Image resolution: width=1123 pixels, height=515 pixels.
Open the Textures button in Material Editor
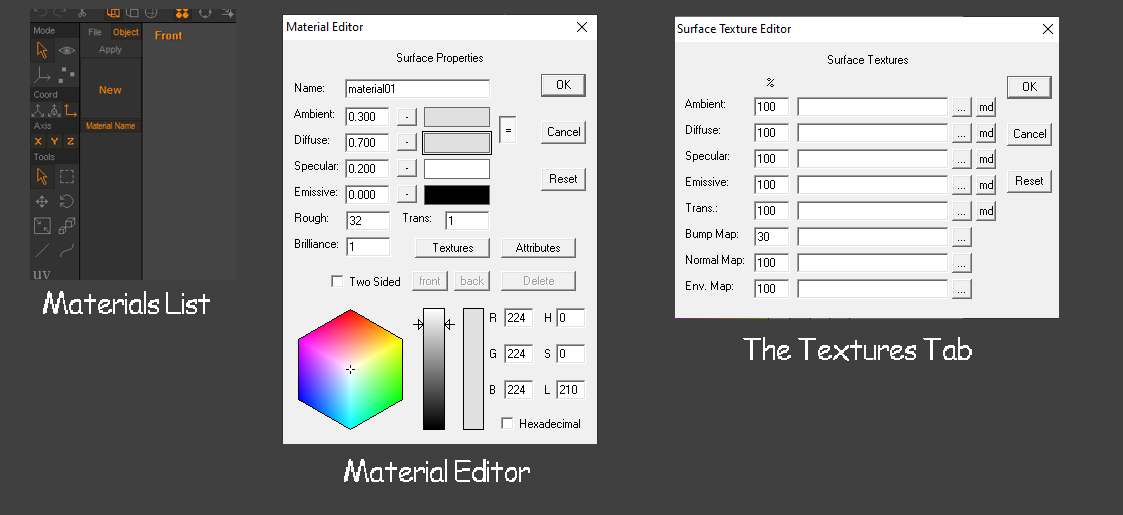453,248
